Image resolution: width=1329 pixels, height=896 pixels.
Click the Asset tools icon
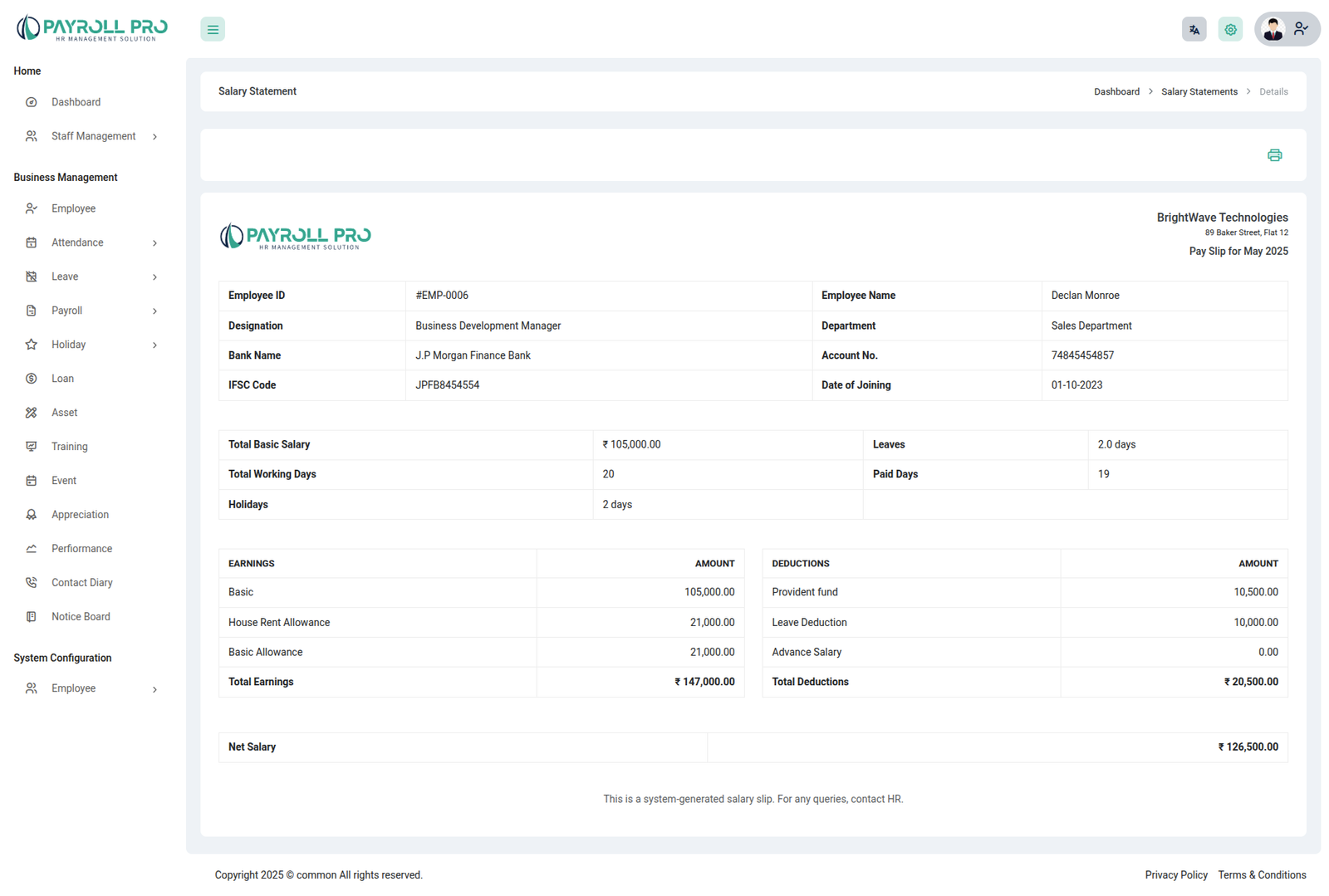pos(32,413)
